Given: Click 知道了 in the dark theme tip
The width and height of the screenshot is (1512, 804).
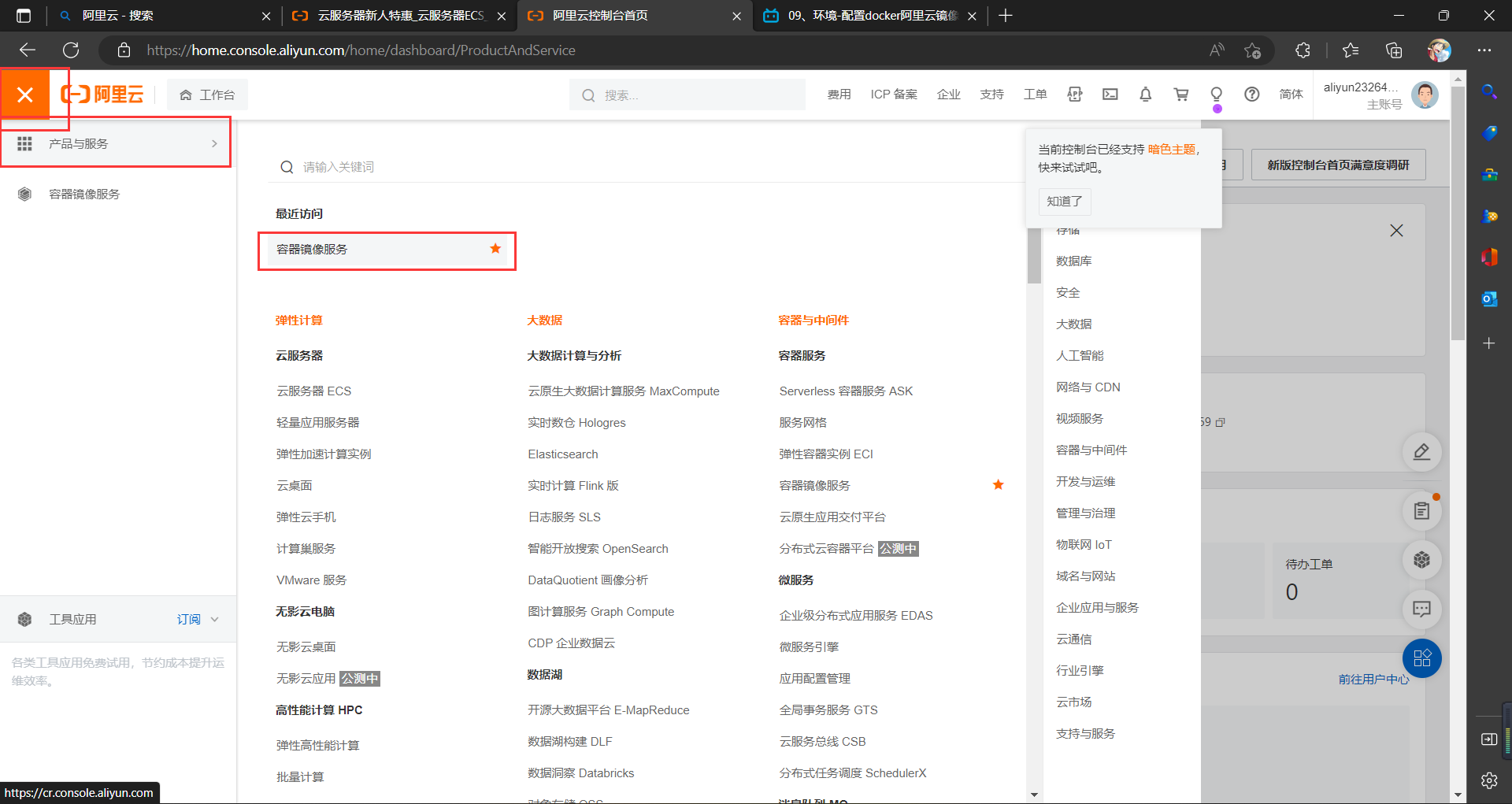Looking at the screenshot, I should pos(1065,202).
